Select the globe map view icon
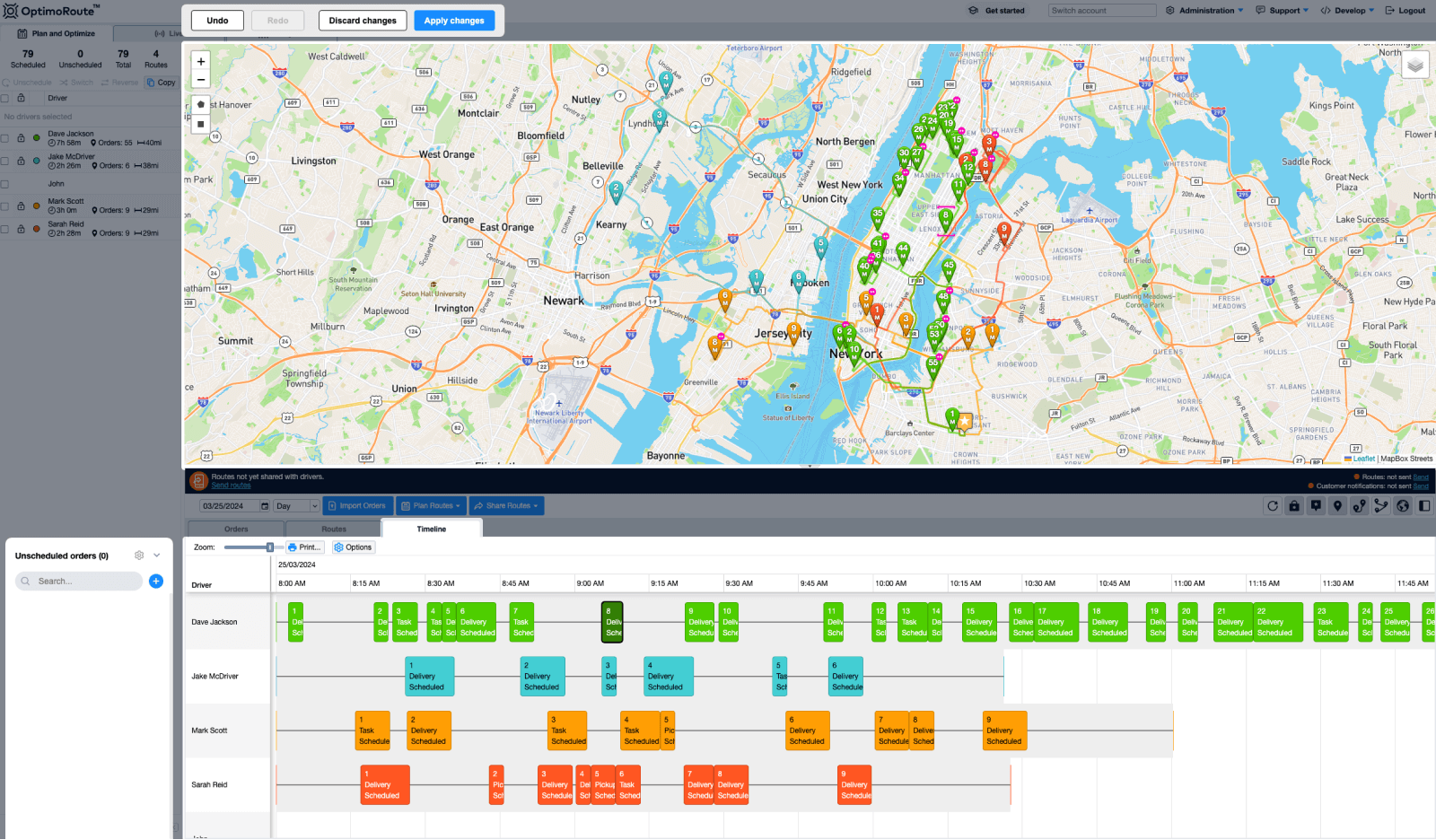1436x840 pixels. [1402, 505]
